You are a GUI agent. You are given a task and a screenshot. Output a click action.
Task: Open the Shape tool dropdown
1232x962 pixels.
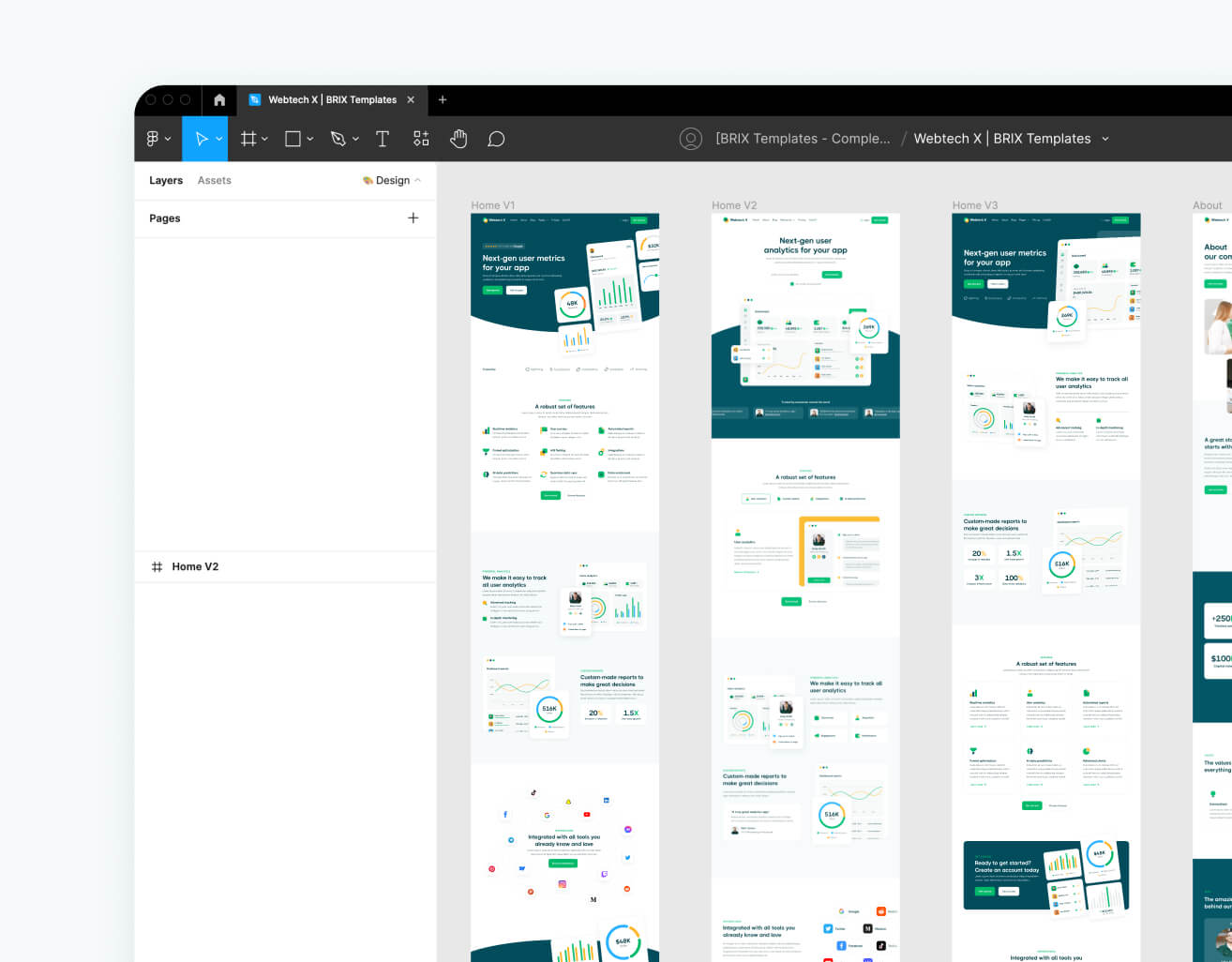coord(309,138)
